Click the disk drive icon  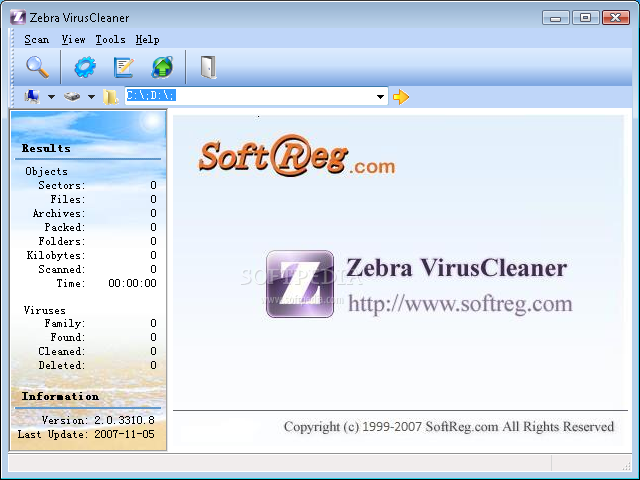tap(72, 97)
